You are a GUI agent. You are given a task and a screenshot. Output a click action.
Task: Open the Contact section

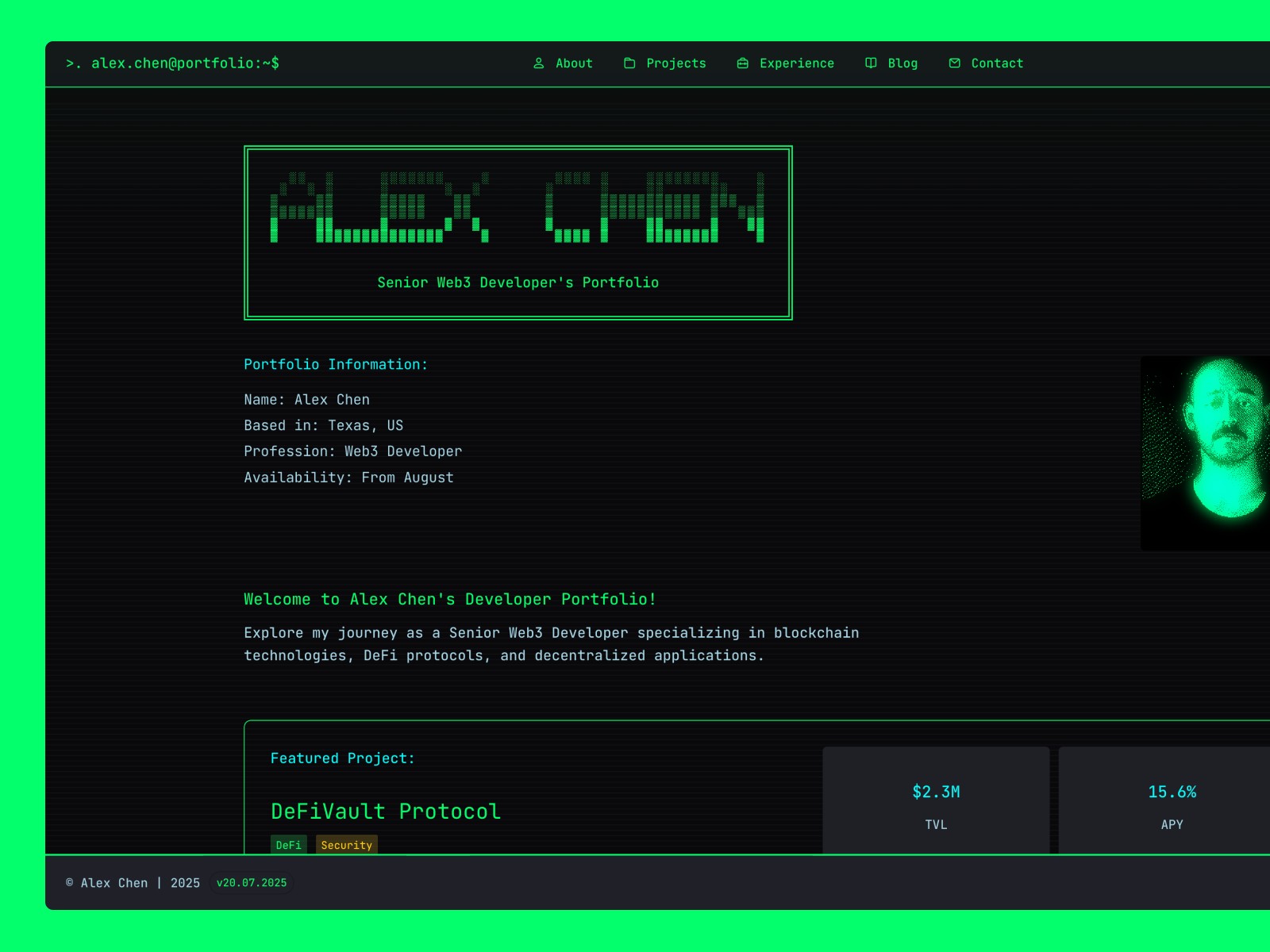(x=997, y=63)
